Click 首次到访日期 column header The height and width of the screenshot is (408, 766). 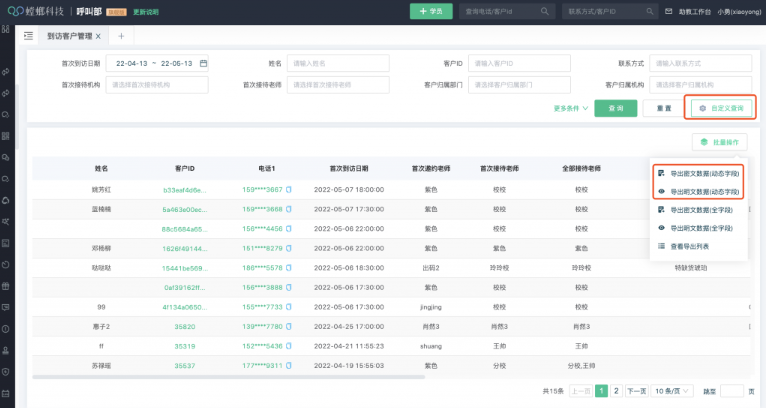[349, 169]
